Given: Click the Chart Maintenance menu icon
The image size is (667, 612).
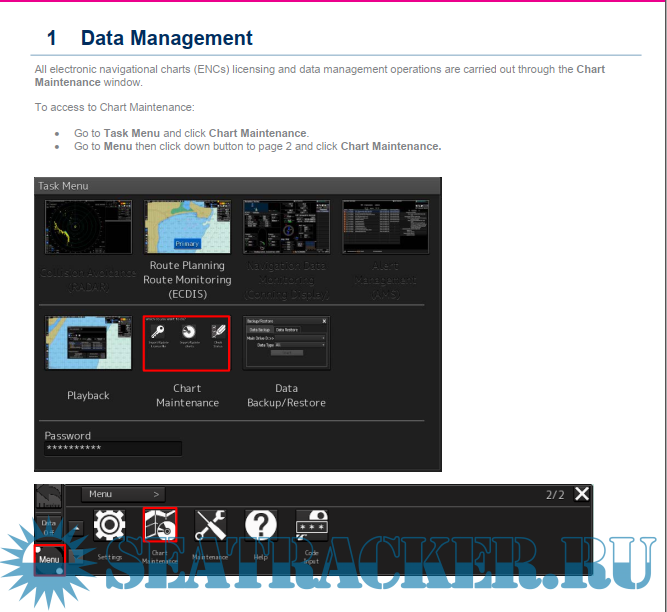Looking at the screenshot, I should click(x=159, y=526).
